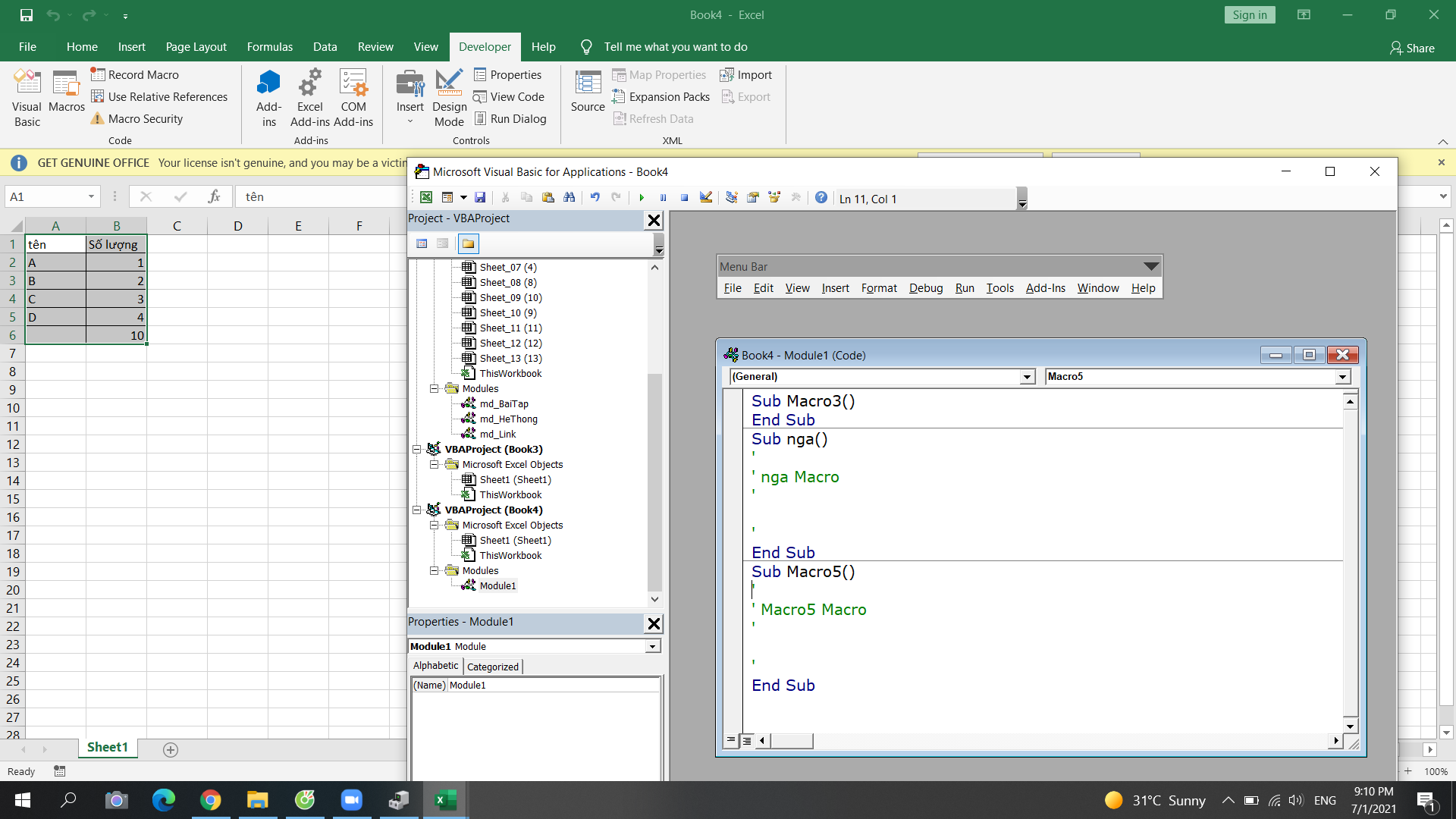The width and height of the screenshot is (1456, 819).
Task: Open the (General) object dropdown
Action: (1027, 377)
